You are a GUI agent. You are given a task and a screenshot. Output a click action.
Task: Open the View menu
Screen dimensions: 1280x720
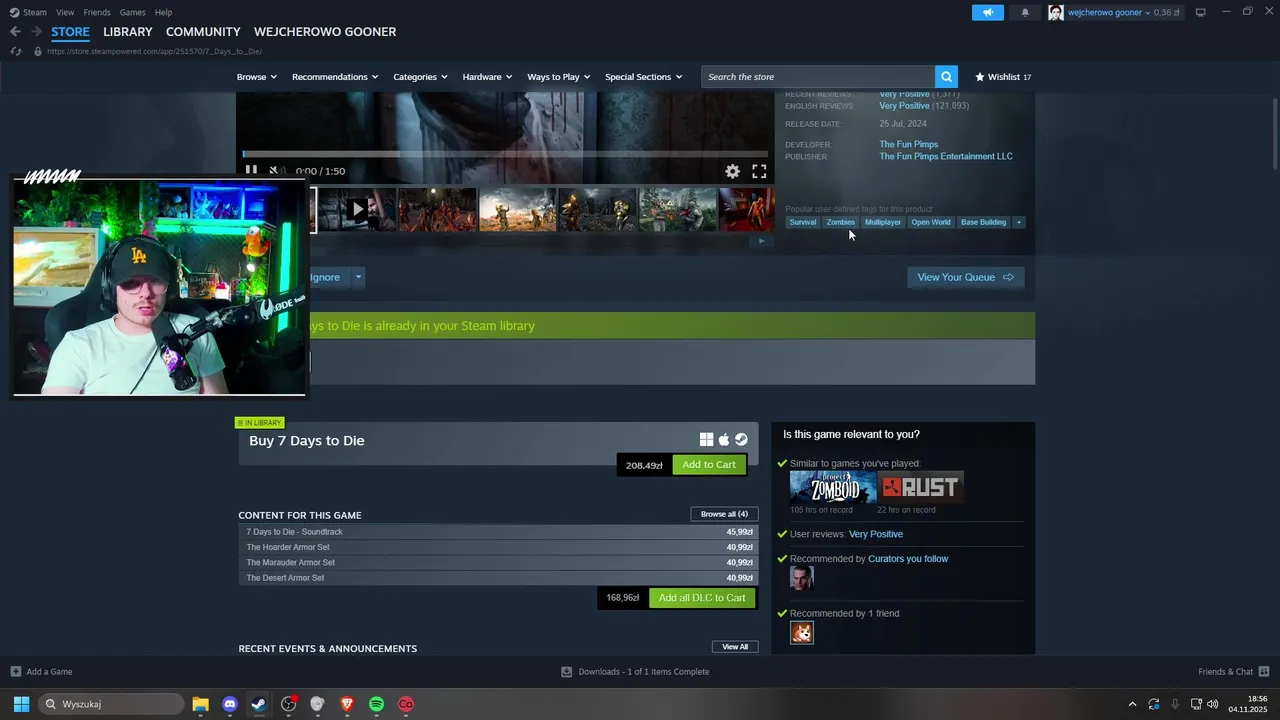click(65, 12)
